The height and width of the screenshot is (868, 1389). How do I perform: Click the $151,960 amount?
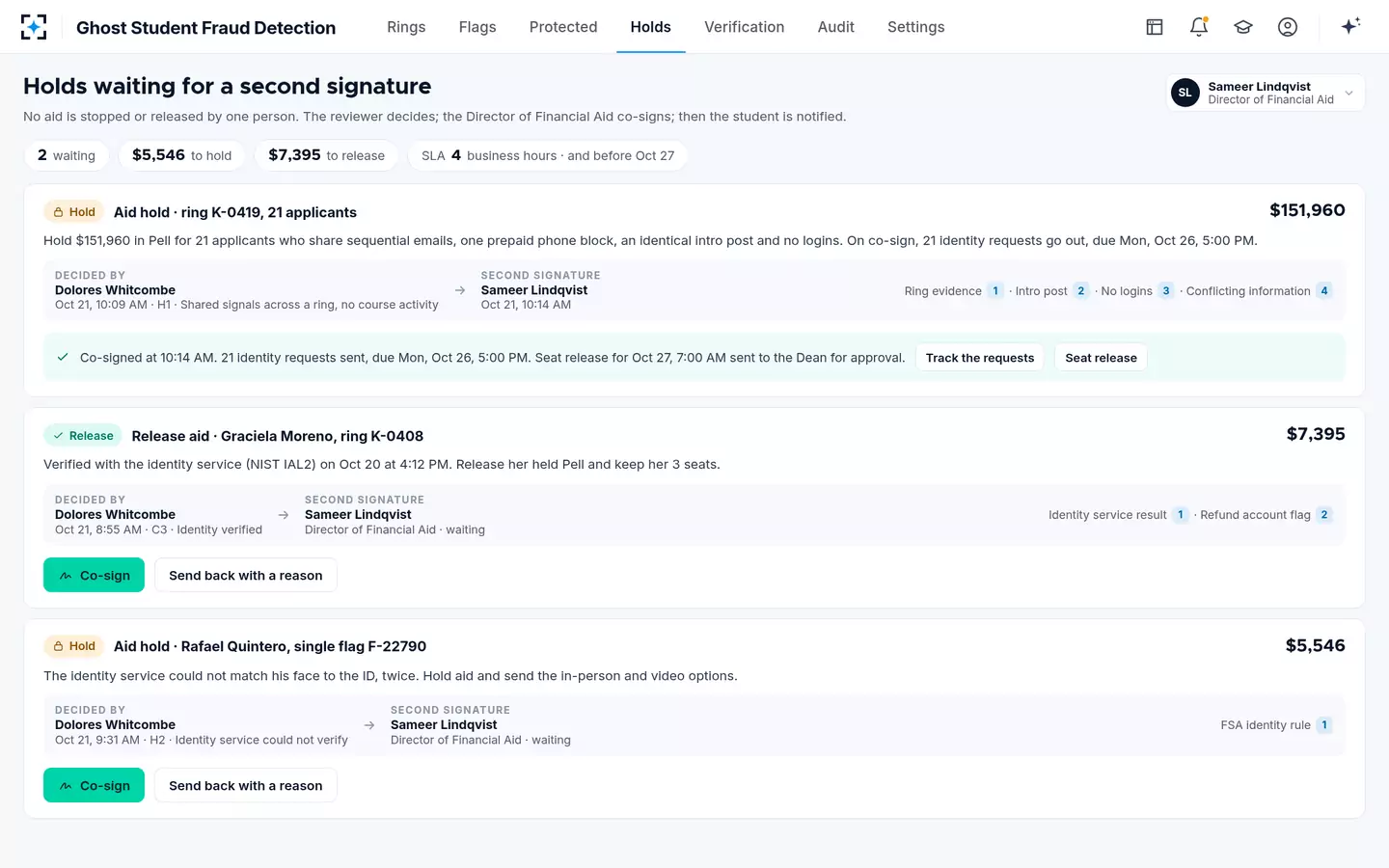pos(1307,210)
